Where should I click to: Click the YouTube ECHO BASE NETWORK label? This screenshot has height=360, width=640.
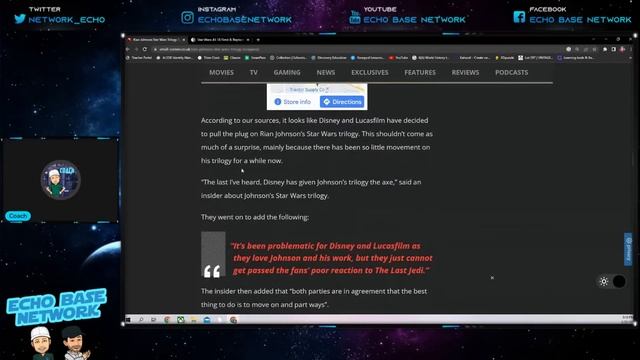click(414, 20)
